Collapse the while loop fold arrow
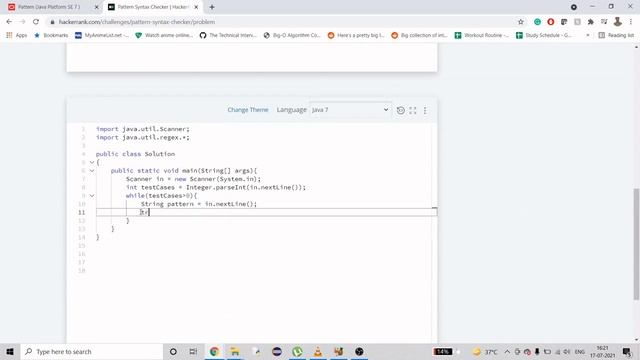Image resolution: width=640 pixels, height=360 pixels. pos(92,196)
